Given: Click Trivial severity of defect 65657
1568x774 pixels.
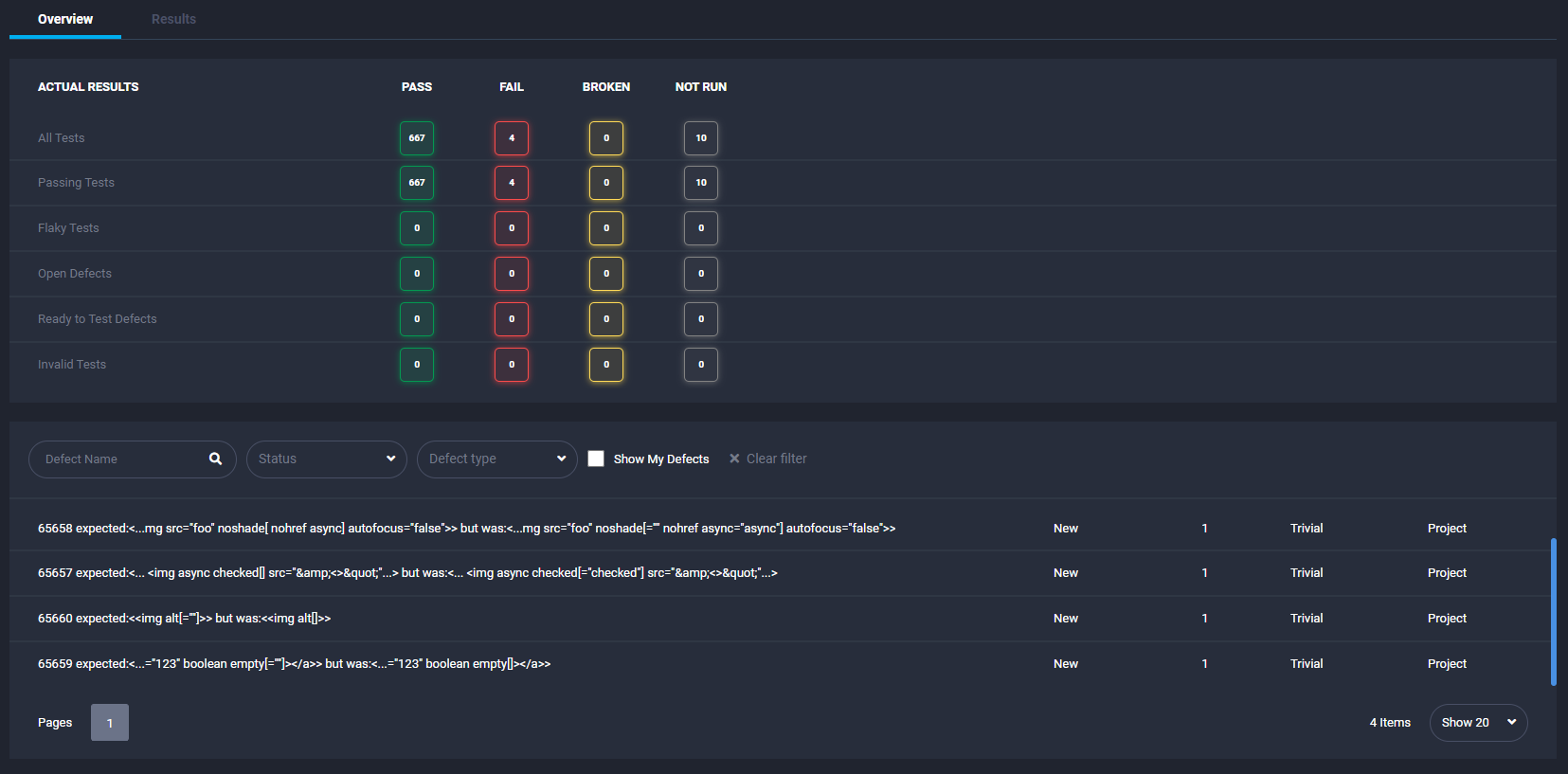Looking at the screenshot, I should [1307, 573].
